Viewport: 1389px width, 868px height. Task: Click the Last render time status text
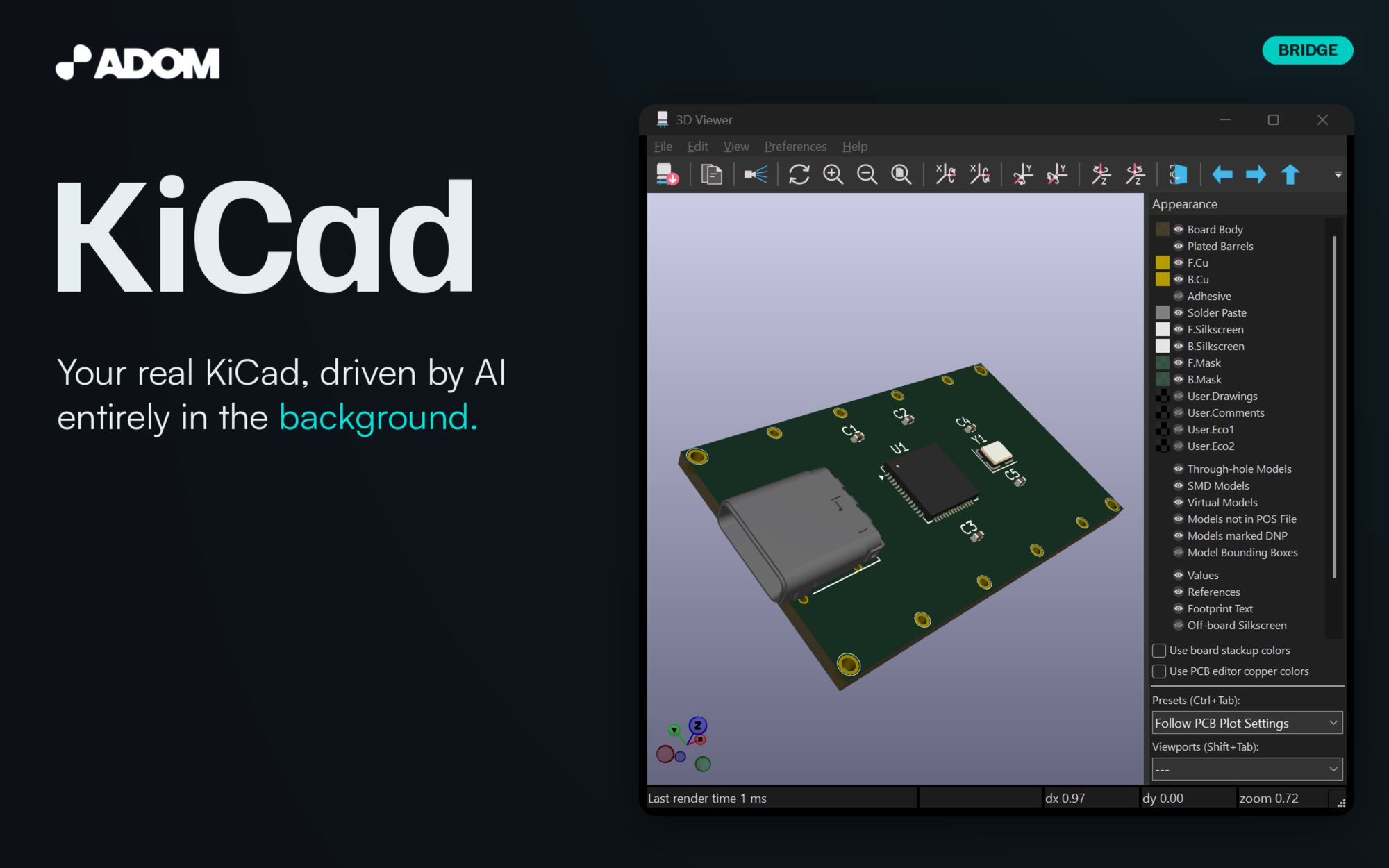[707, 799]
